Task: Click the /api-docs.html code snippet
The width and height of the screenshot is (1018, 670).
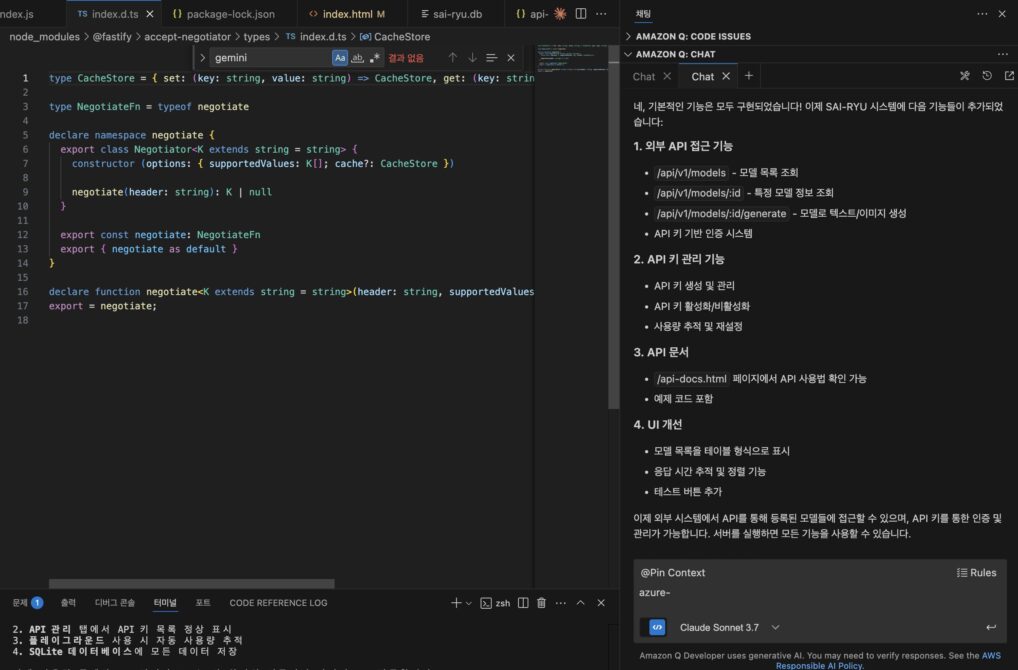Action: pos(691,378)
